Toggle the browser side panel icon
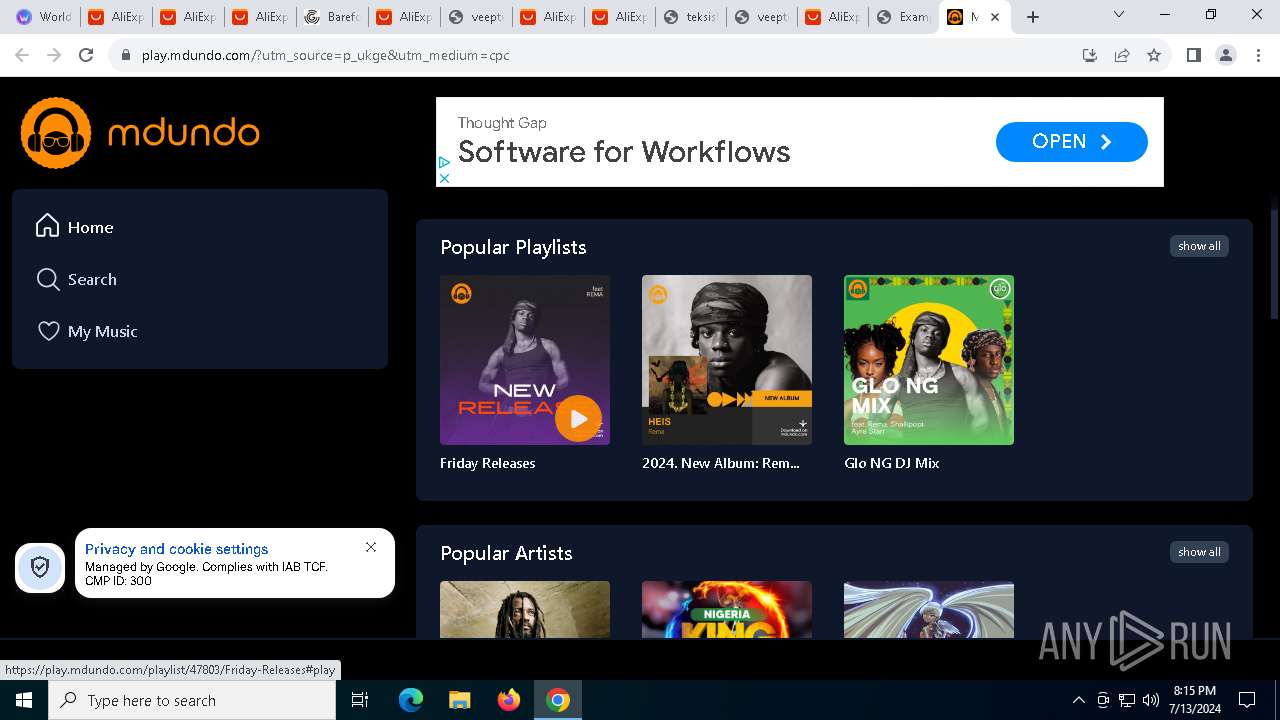This screenshot has height=720, width=1280. (x=1194, y=55)
